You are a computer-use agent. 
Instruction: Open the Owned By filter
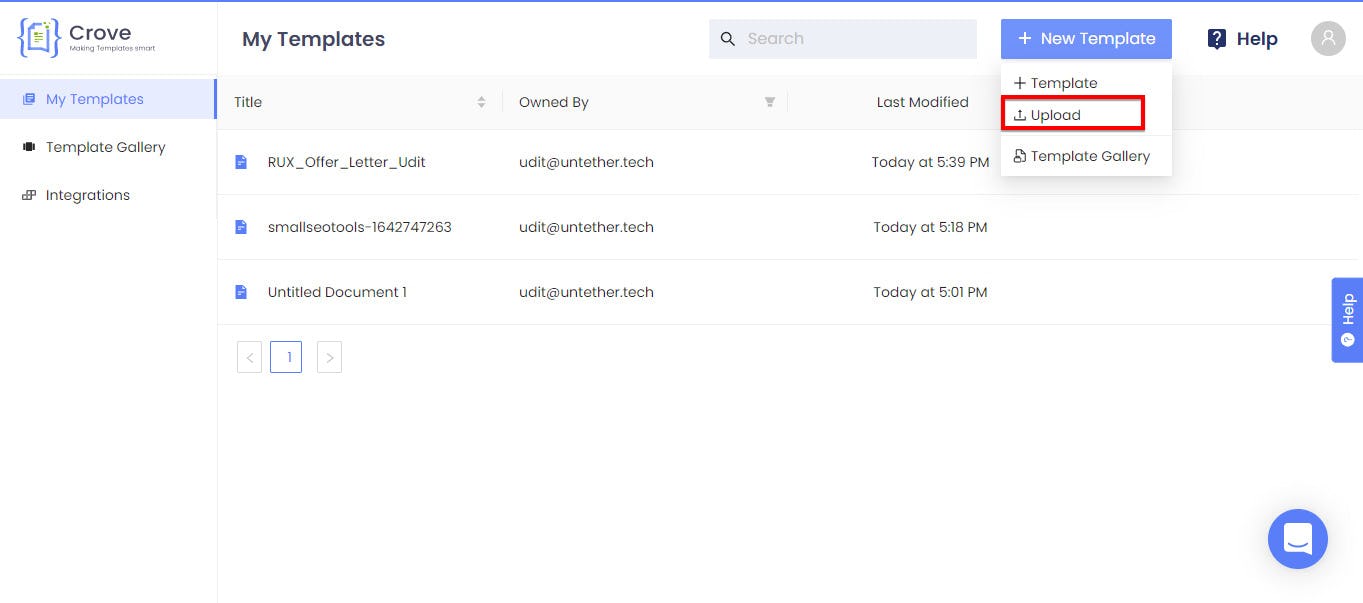tap(770, 102)
